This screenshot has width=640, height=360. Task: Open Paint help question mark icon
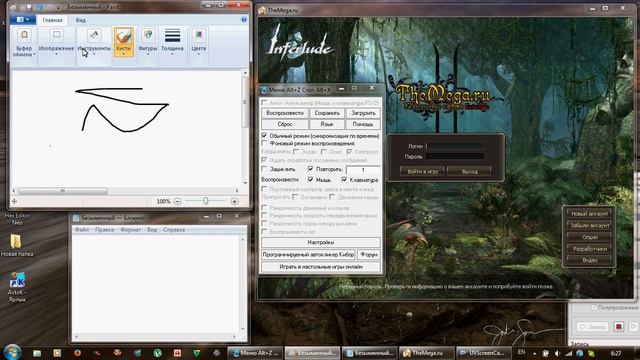[244, 20]
